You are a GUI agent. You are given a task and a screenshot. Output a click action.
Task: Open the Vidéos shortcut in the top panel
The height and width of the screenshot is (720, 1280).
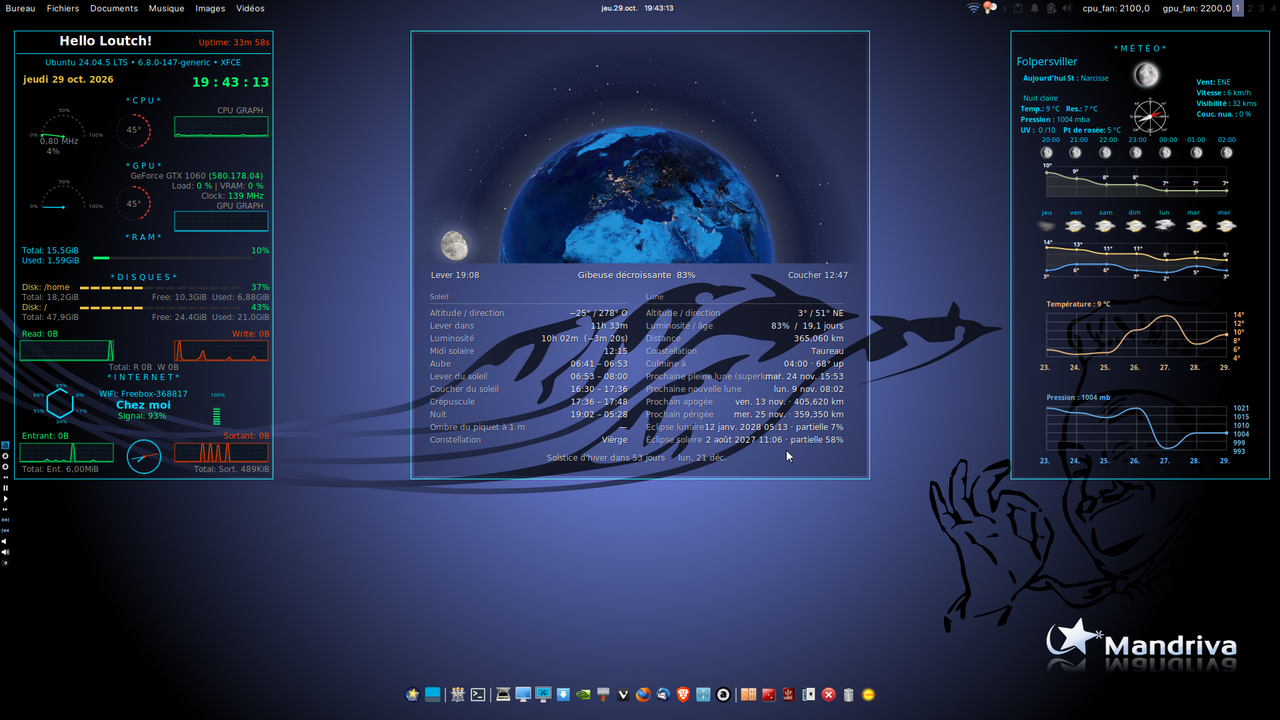coord(250,8)
